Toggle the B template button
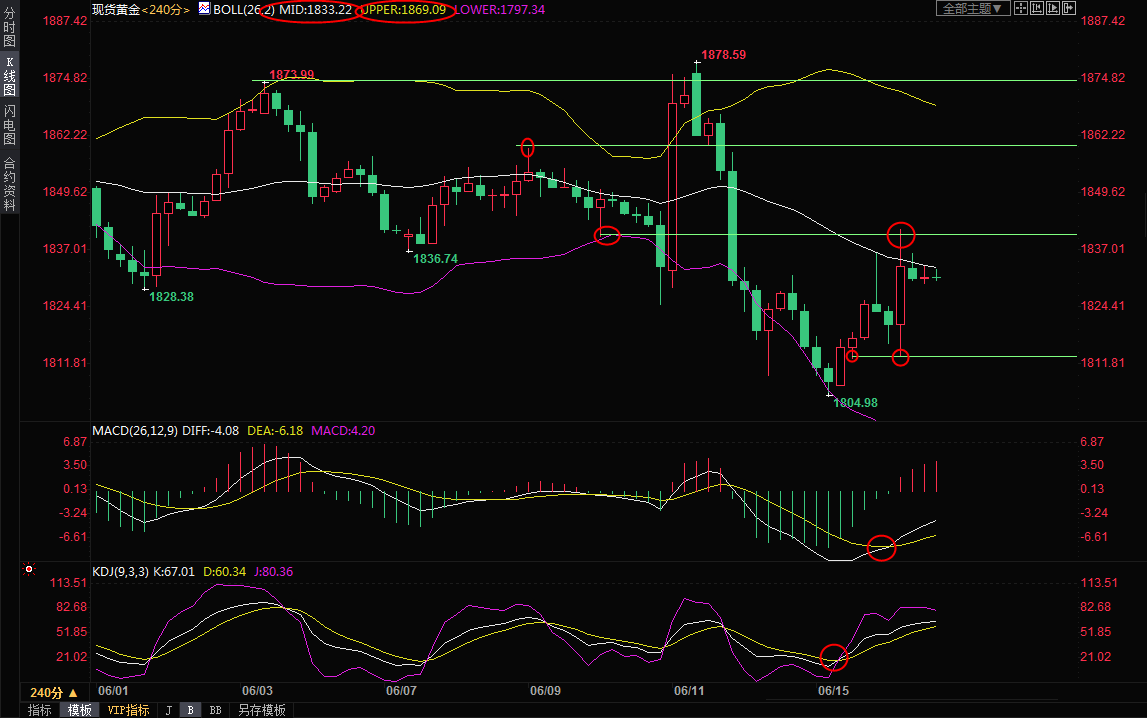Image resolution: width=1147 pixels, height=718 pixels. (x=189, y=710)
